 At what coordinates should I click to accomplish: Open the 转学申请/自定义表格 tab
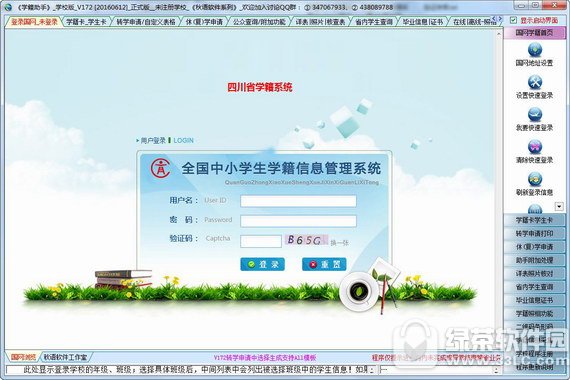tap(146, 22)
